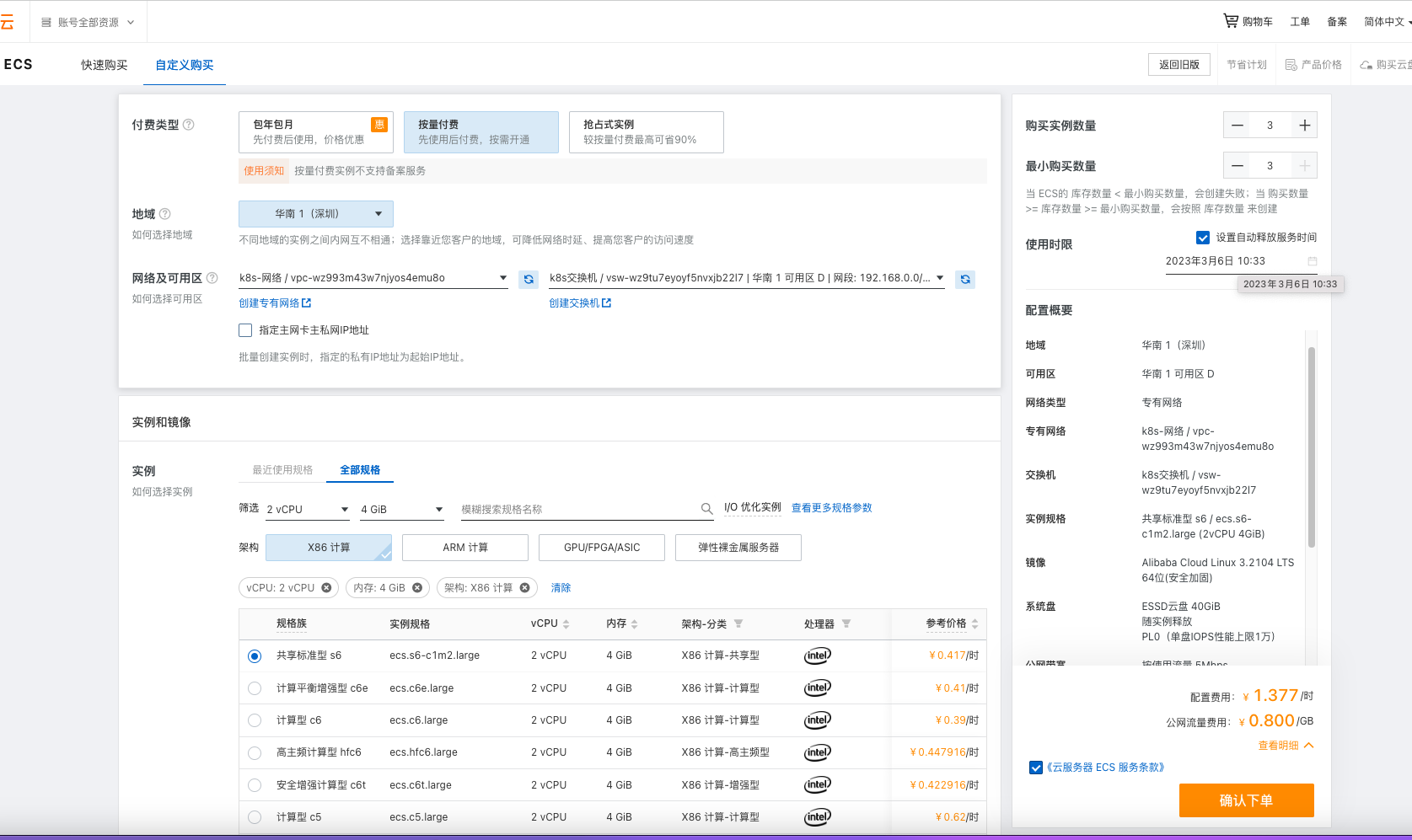Image resolution: width=1412 pixels, height=840 pixels.
Task: Remove the 架构: X86 计算 filter tag
Action: click(524, 588)
